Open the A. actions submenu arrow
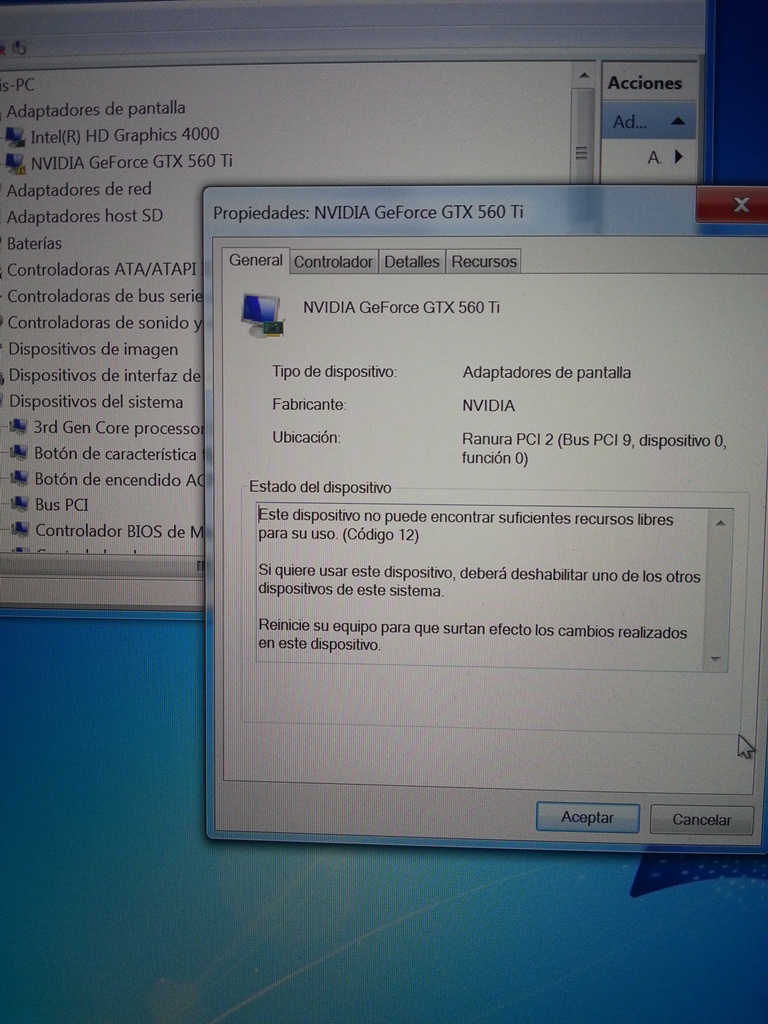The height and width of the screenshot is (1024, 768). [679, 157]
